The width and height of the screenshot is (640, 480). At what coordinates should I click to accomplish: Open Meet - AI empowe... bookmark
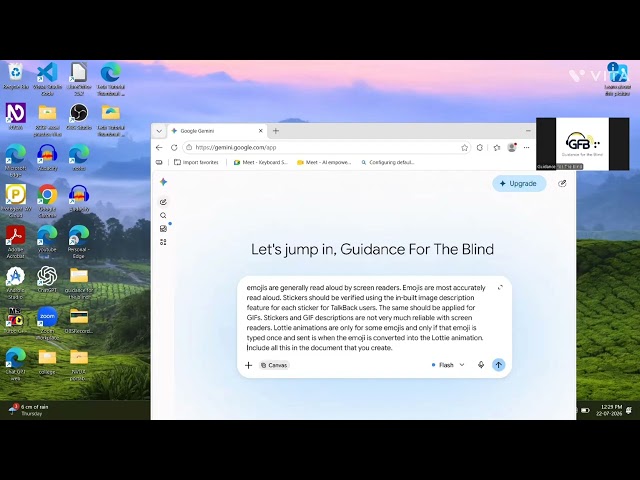(324, 162)
